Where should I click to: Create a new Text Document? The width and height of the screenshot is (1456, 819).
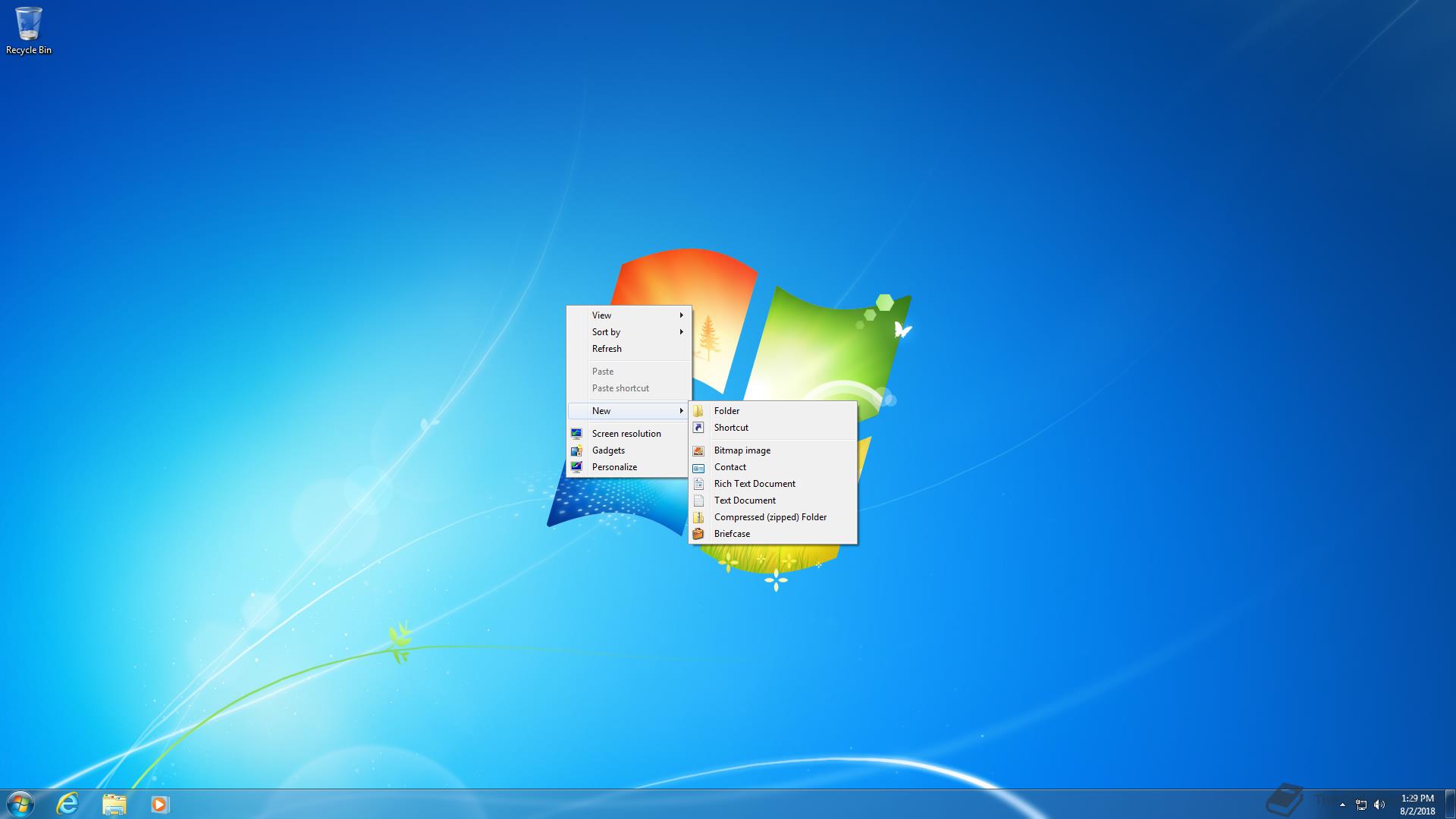pos(773,500)
